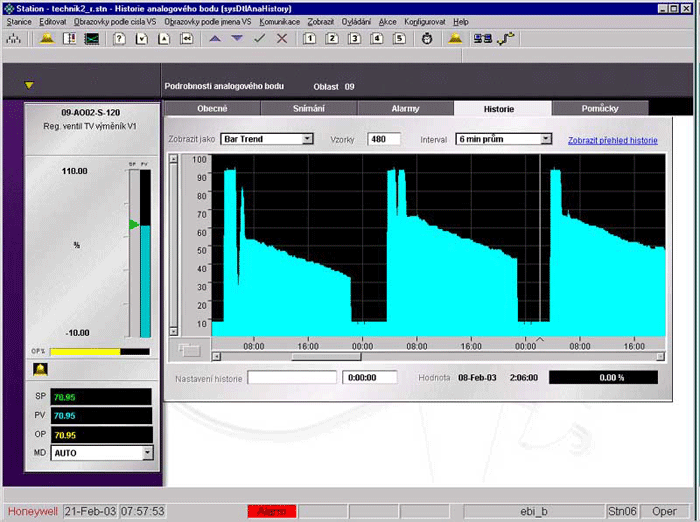Click the green checkmark acknowledge icon

click(260, 39)
